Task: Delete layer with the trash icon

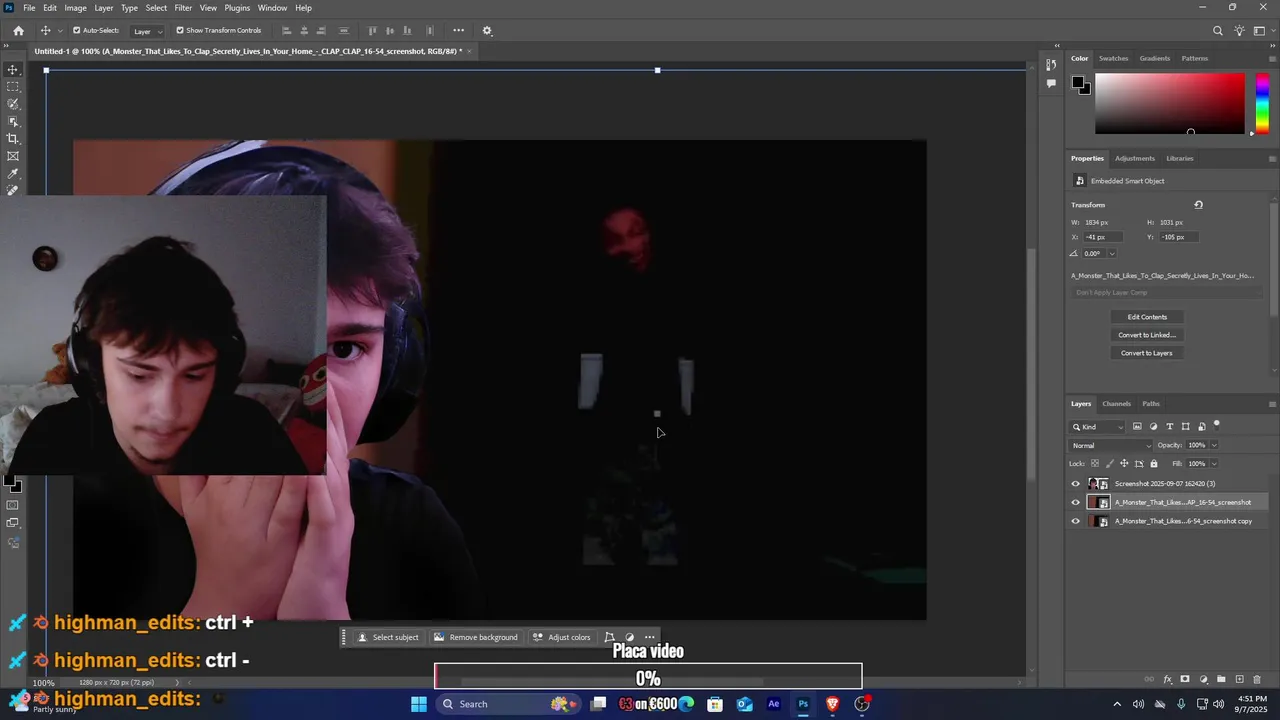Action: click(x=1259, y=679)
